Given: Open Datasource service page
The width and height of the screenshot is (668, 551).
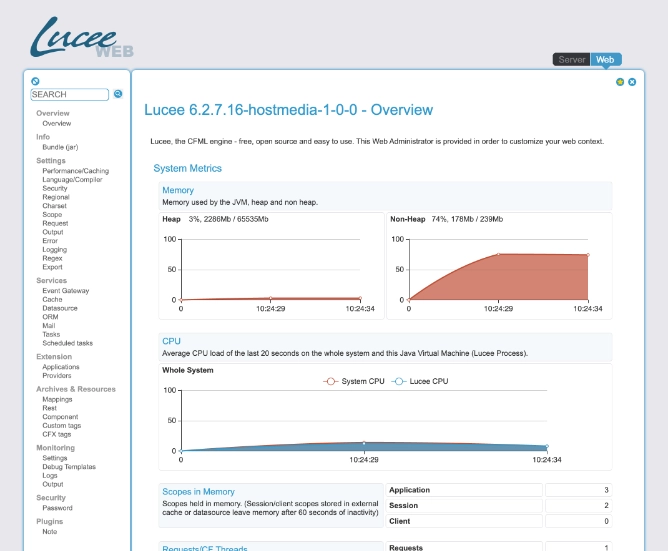Looking at the screenshot, I should pos(60,308).
